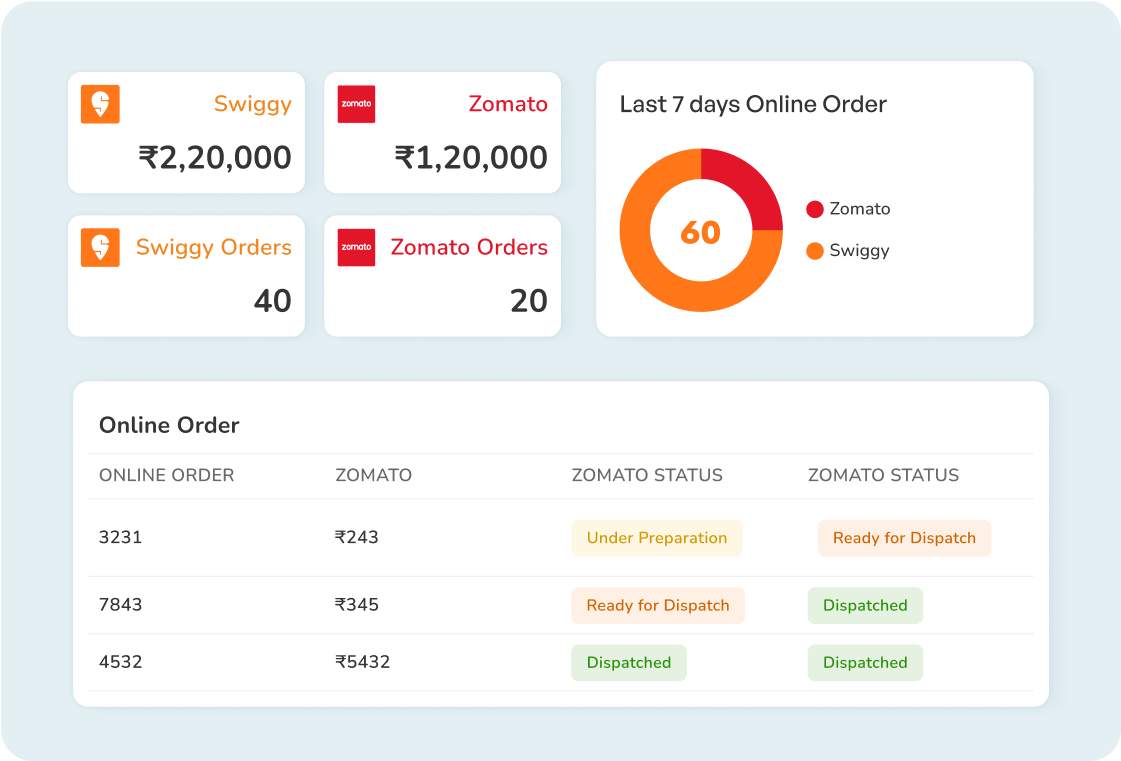Open the Swiggy ₹2,20,000 revenue amount
This screenshot has height=761, width=1121.
point(215,158)
